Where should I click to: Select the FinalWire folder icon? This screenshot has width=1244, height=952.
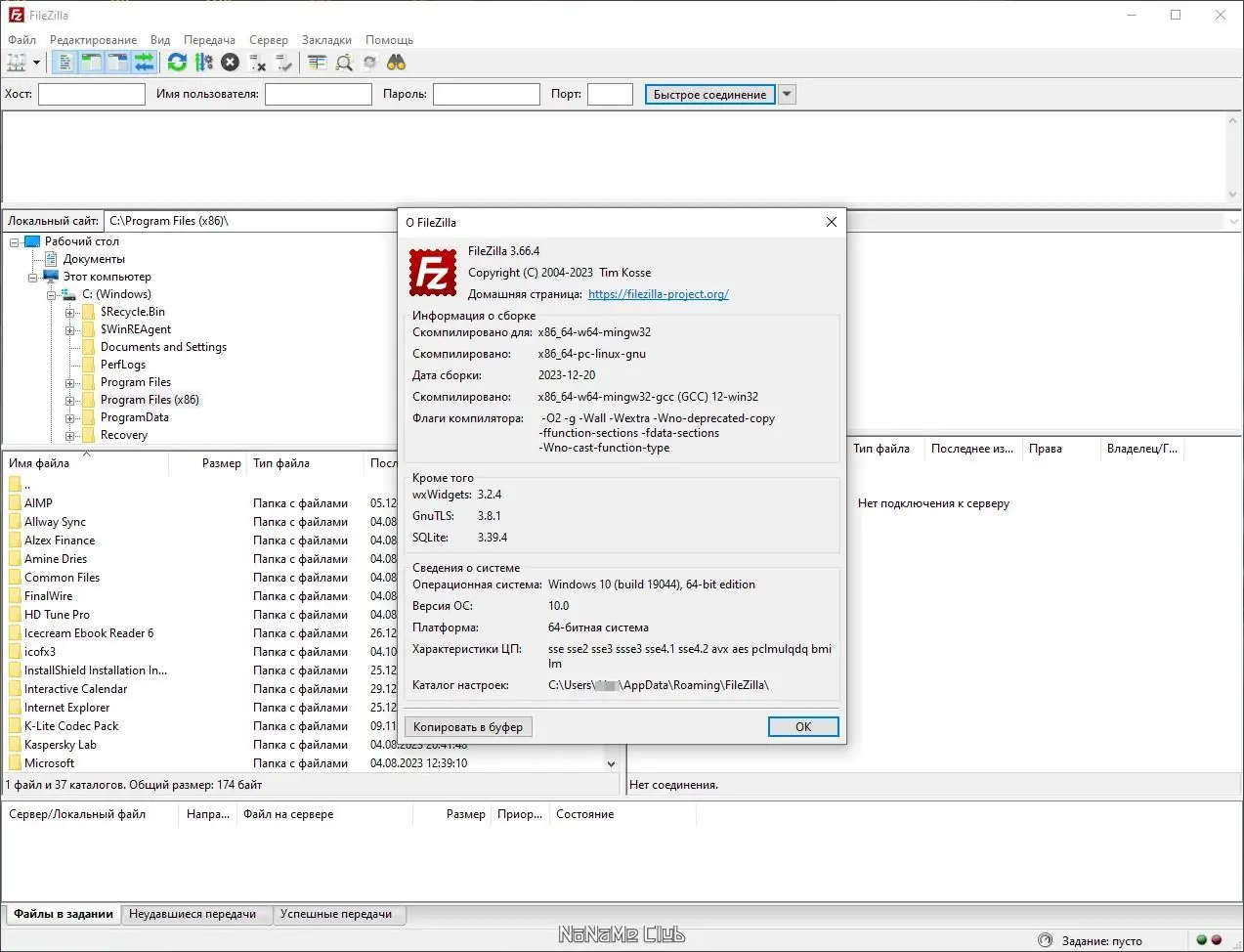coord(15,596)
